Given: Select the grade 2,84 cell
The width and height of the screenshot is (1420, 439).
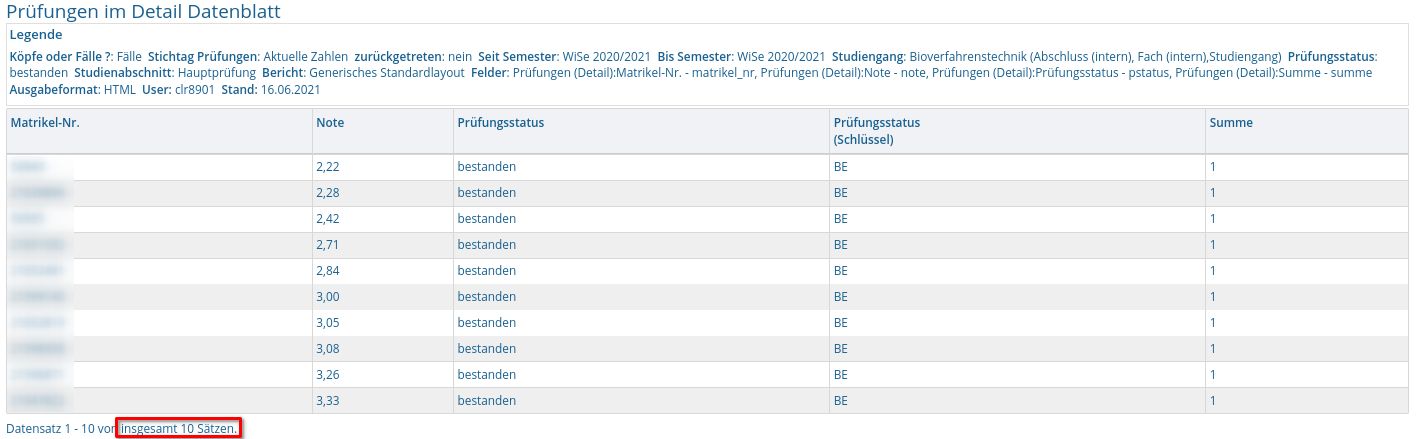Looking at the screenshot, I should click(x=329, y=270).
